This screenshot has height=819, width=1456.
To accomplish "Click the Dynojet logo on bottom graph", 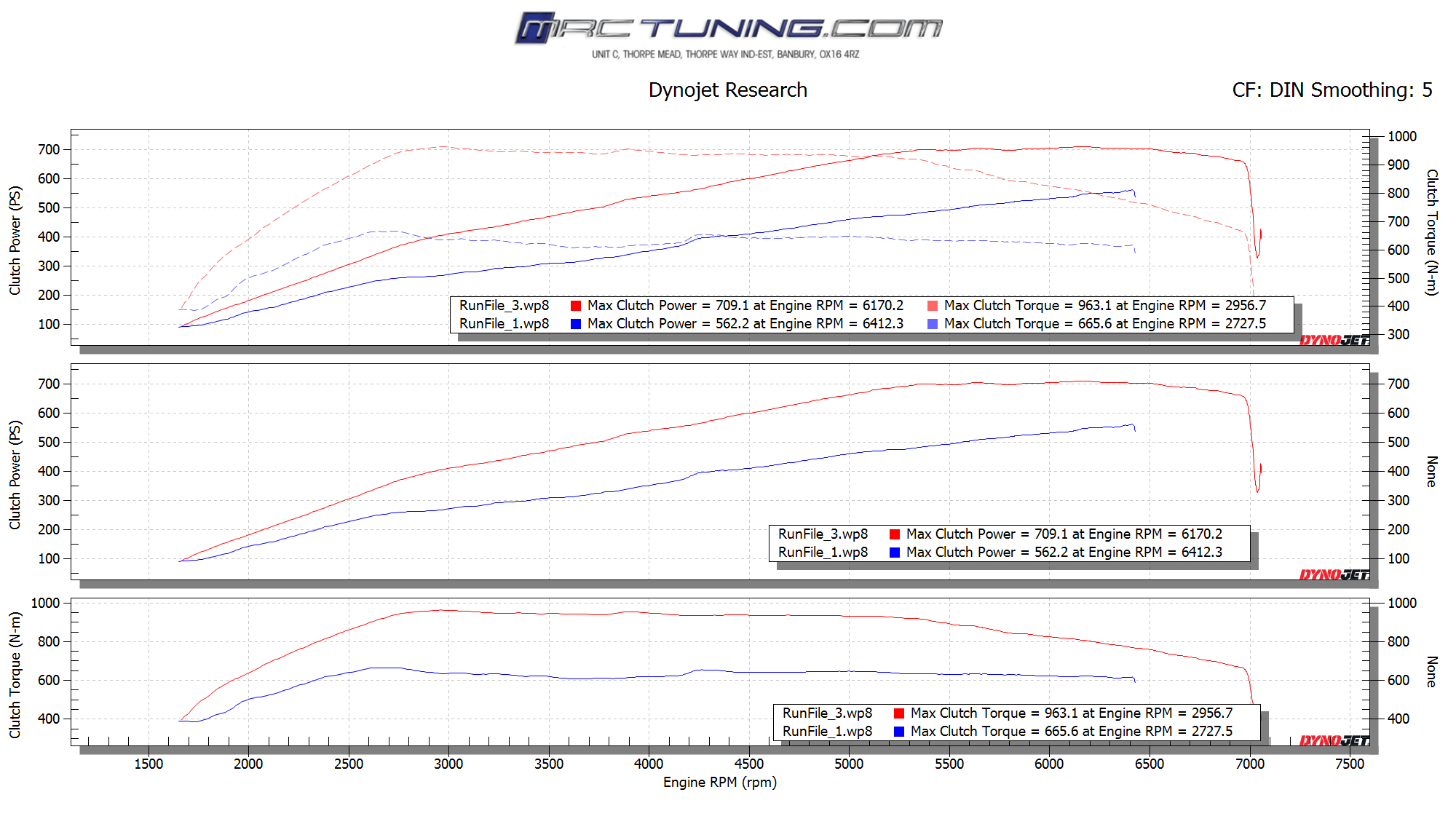I will click(1334, 740).
